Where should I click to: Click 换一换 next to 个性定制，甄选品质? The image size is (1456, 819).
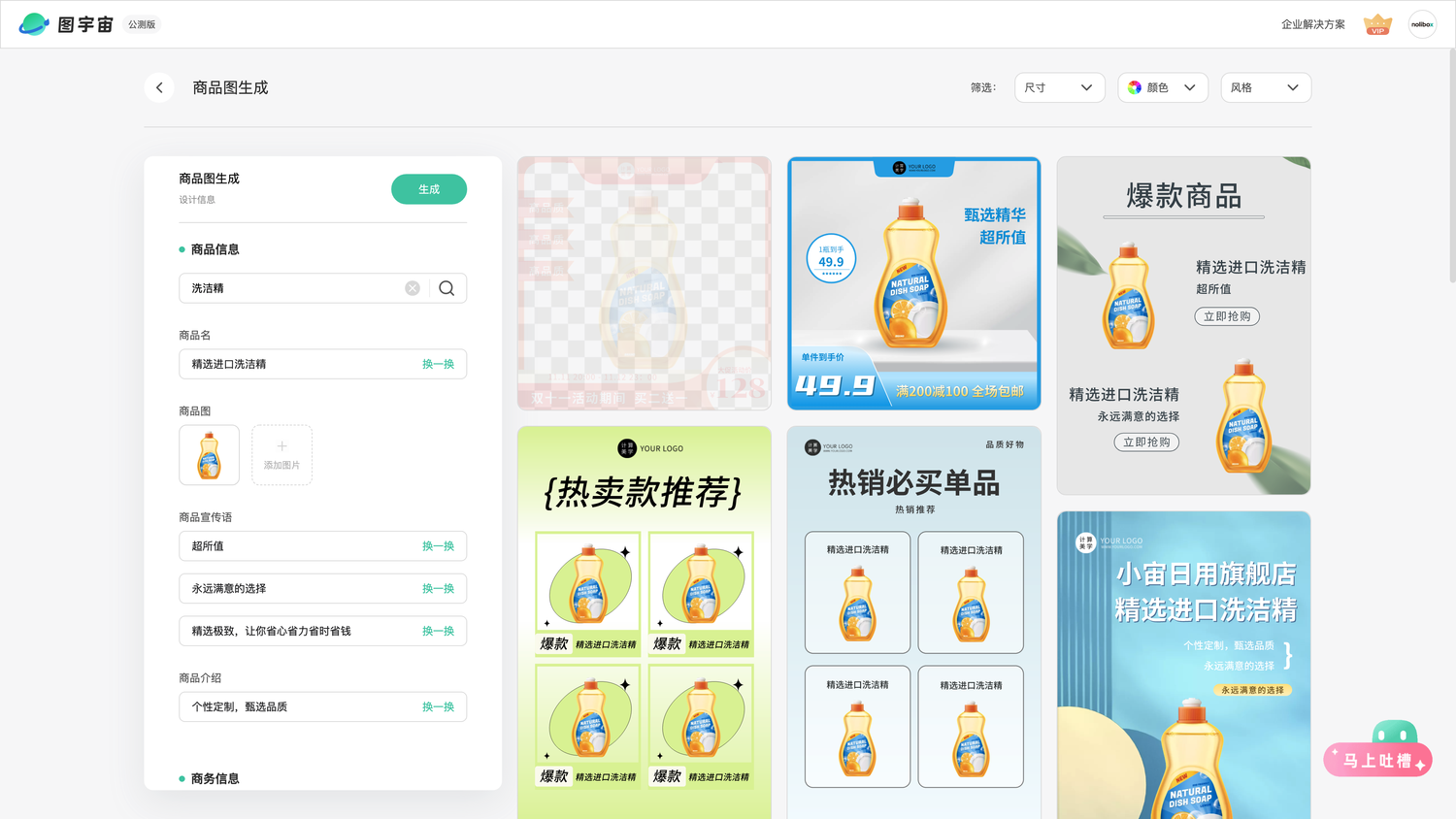coord(438,706)
